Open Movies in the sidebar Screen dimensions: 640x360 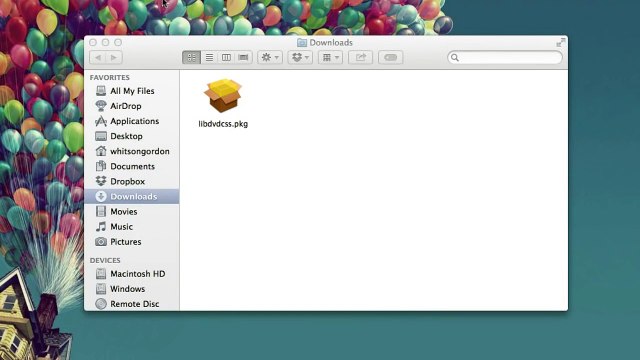[x=131, y=212]
